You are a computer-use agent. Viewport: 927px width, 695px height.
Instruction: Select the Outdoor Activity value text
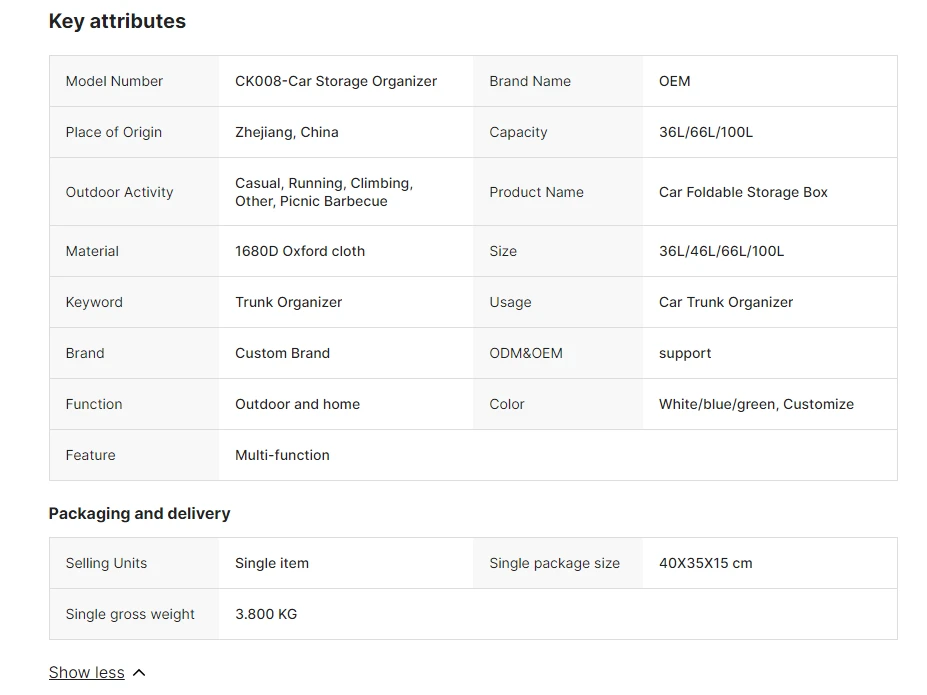pyautogui.click(x=324, y=192)
